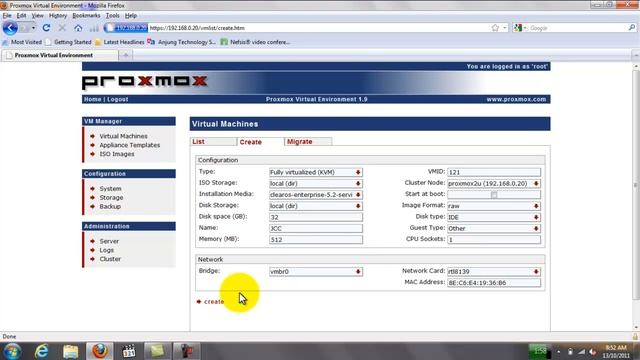Screen dimensions: 640x360
Task: Open the Backup configuration link
Action: click(110, 207)
